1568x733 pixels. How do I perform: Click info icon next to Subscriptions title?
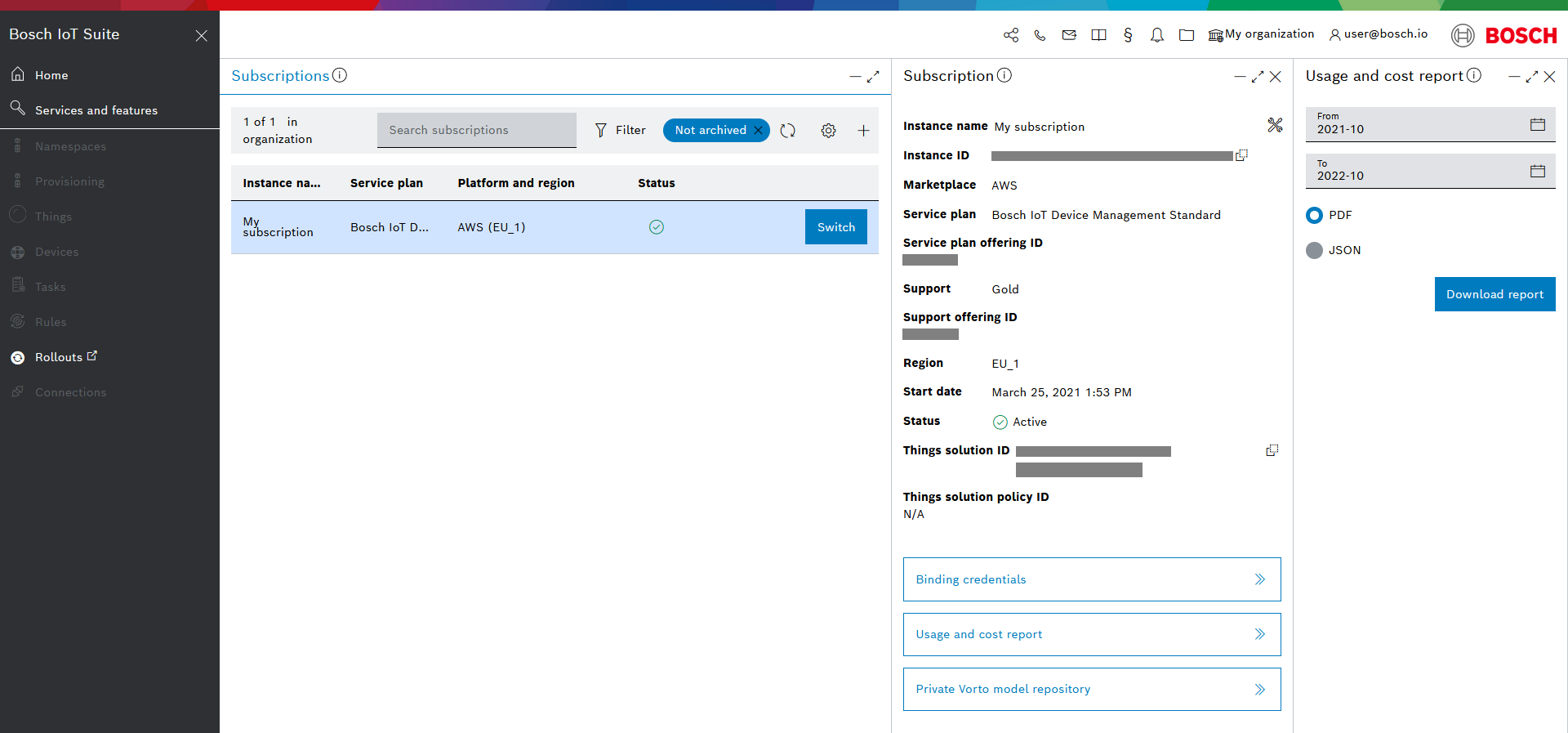pyautogui.click(x=340, y=75)
